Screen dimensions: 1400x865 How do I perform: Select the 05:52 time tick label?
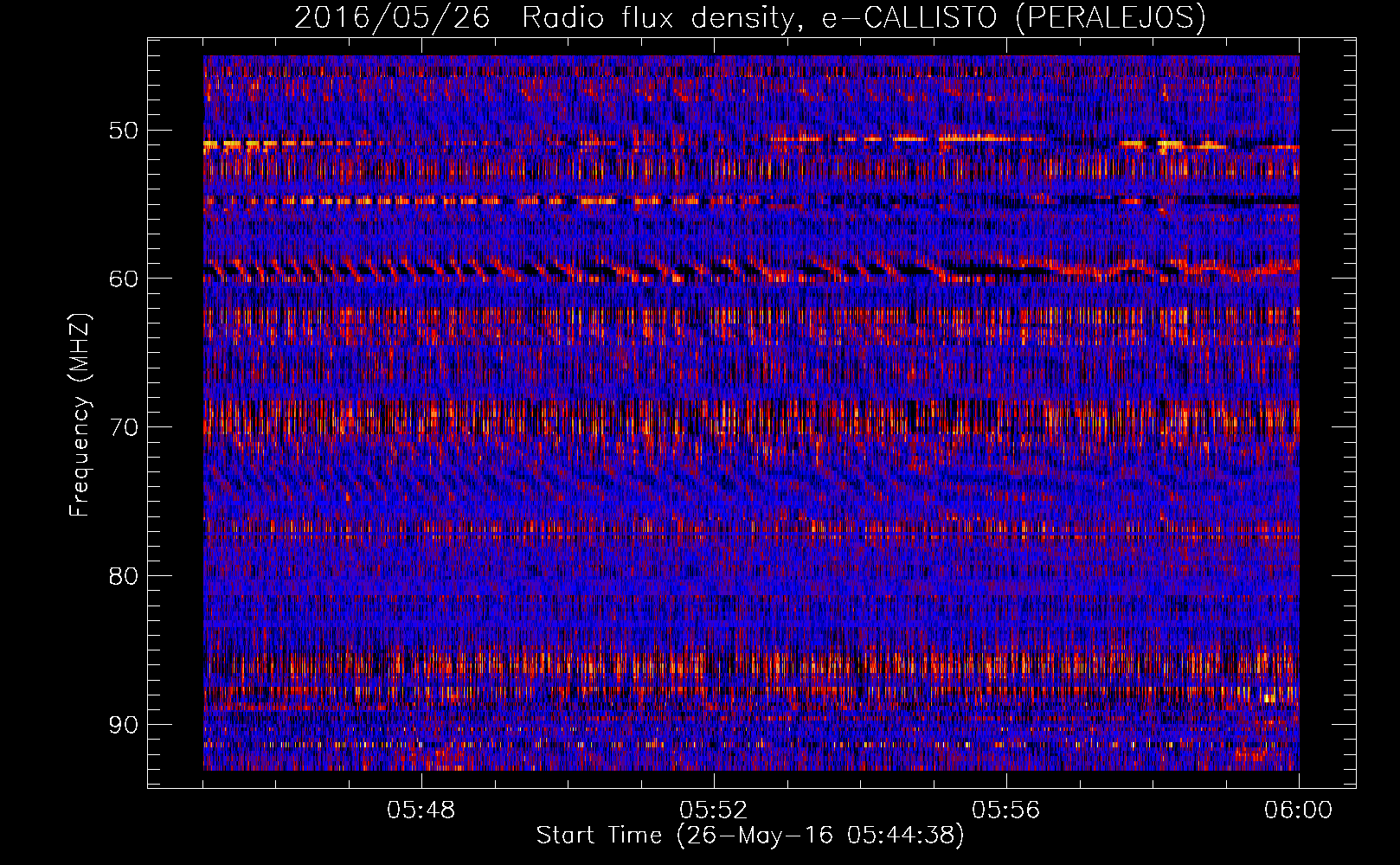coord(714,811)
